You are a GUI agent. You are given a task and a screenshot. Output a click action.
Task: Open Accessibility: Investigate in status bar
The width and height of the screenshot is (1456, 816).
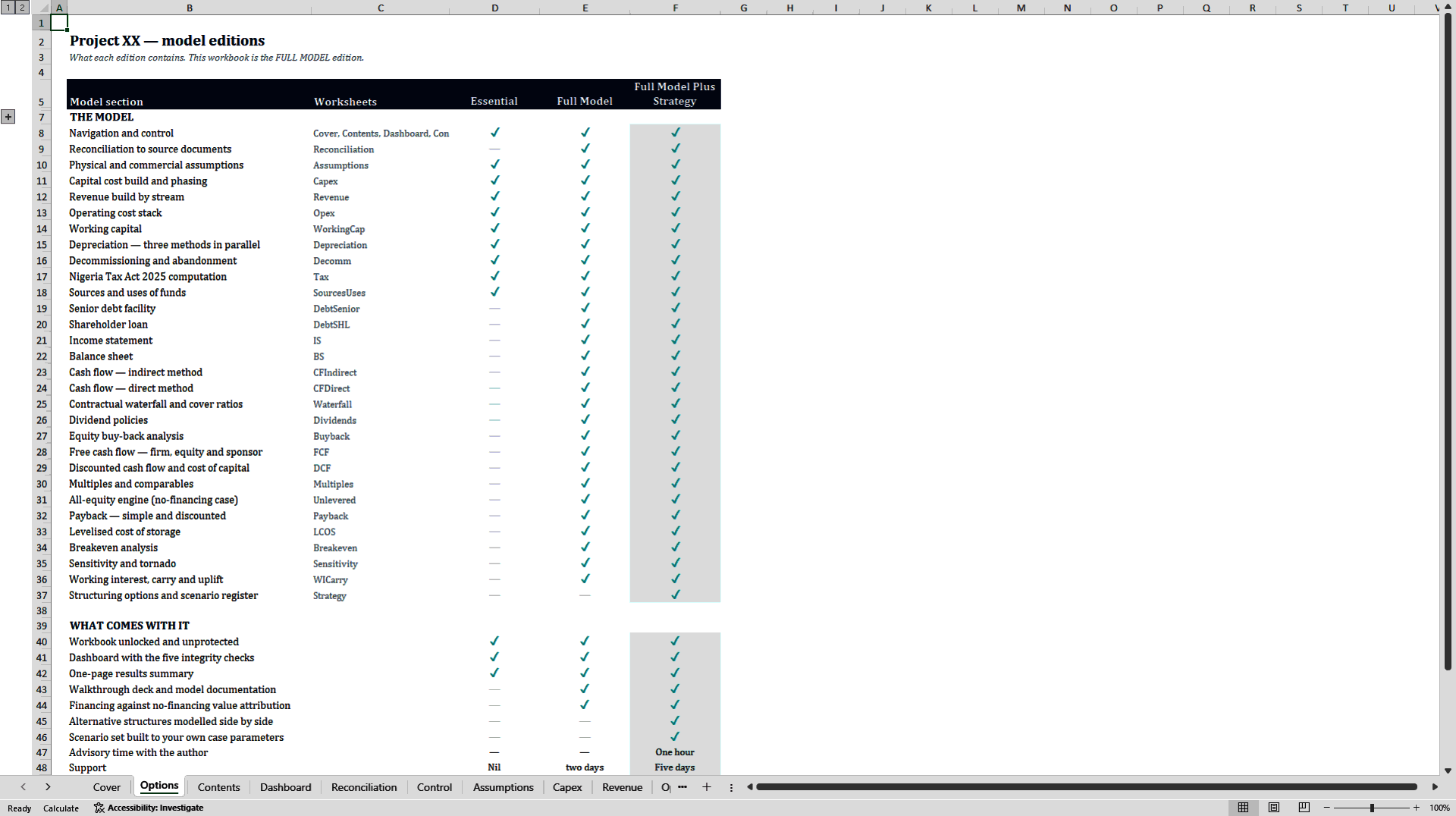149,808
